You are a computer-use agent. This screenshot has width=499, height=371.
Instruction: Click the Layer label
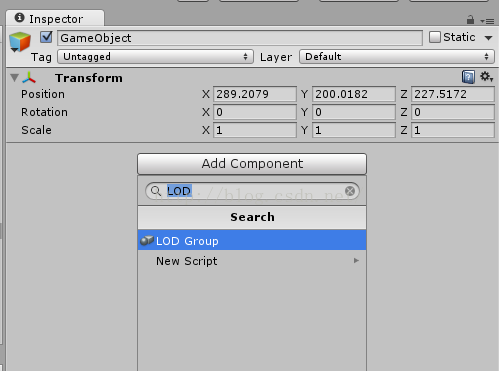pyautogui.click(x=276, y=57)
